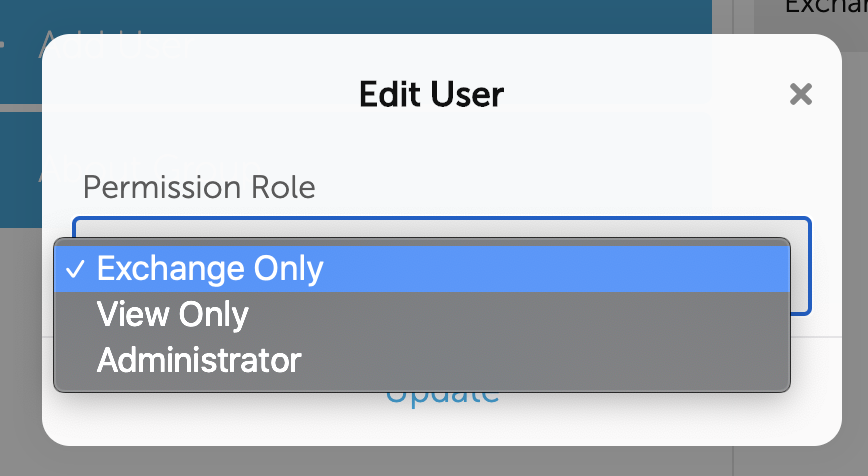
Task: Click the checkmark beside Exchange Only
Action: (x=75, y=269)
